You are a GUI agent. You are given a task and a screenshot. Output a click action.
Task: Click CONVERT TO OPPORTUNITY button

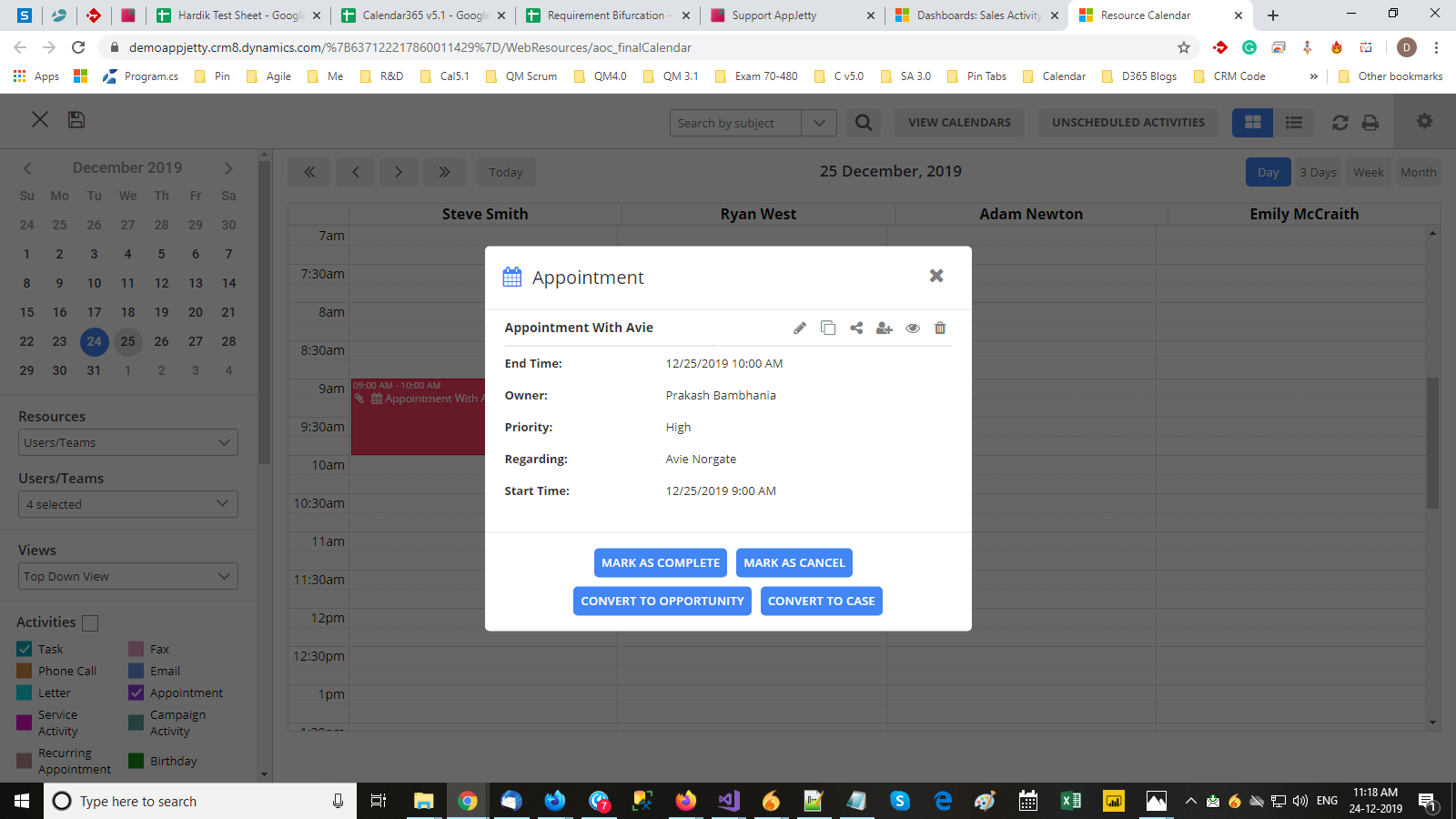click(x=662, y=601)
